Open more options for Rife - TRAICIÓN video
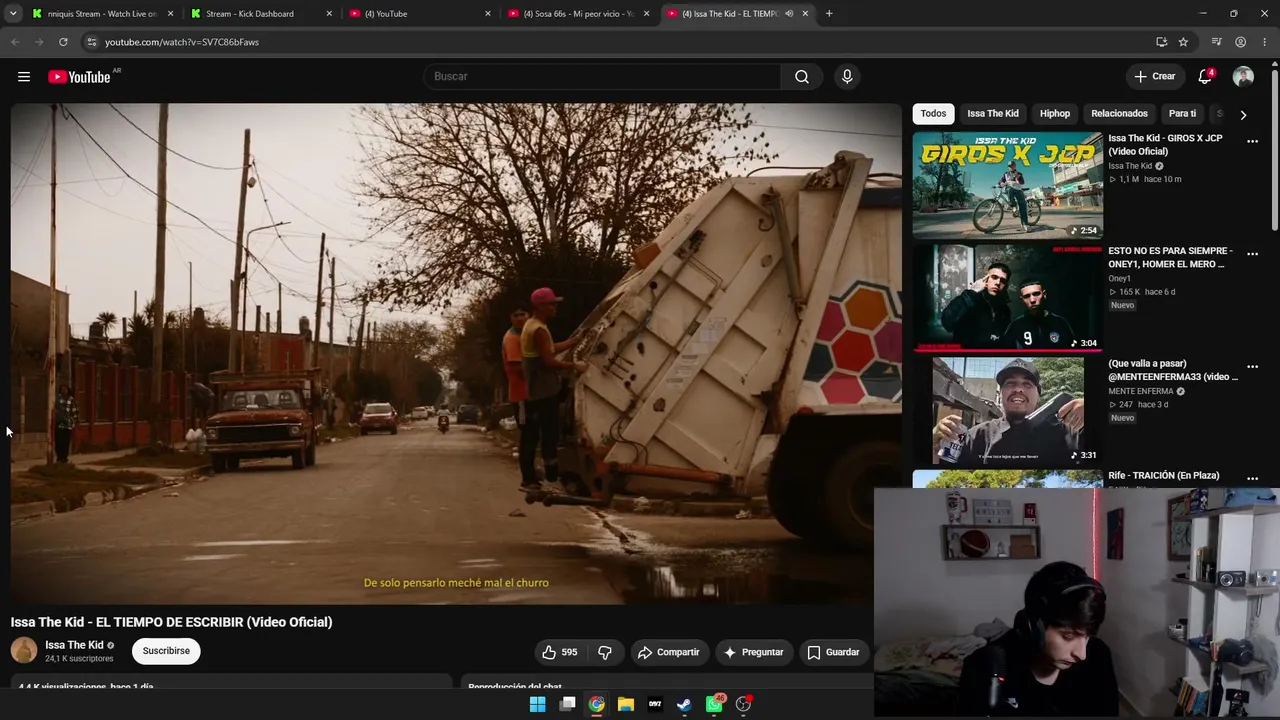The image size is (1280, 720). tap(1252, 479)
